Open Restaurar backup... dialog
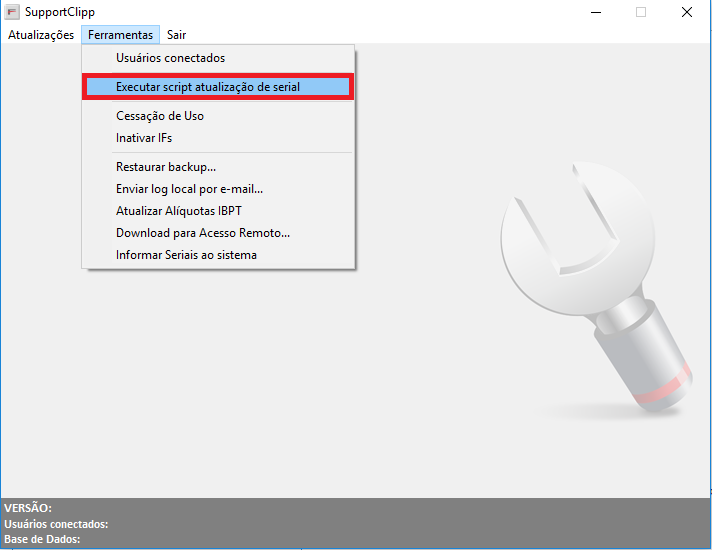This screenshot has height=550, width=712. (166, 167)
